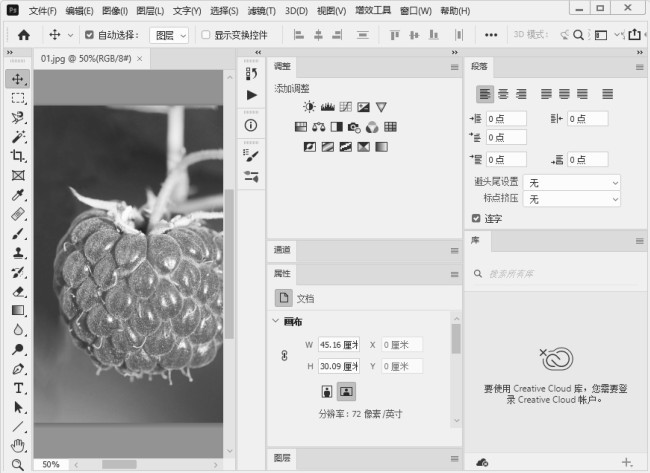Select the Path Selection tool

pos(17,408)
